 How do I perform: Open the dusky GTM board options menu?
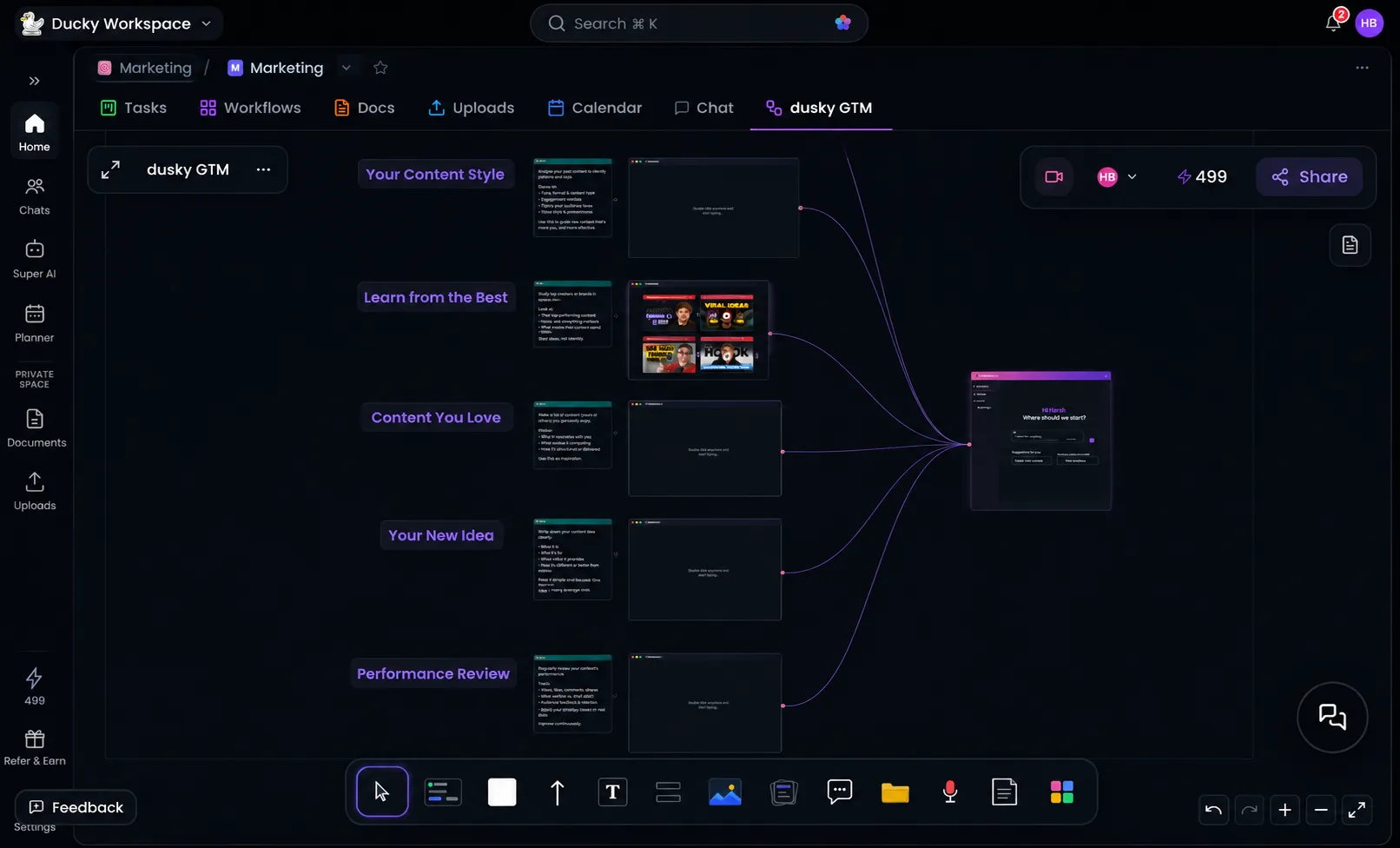coord(263,169)
